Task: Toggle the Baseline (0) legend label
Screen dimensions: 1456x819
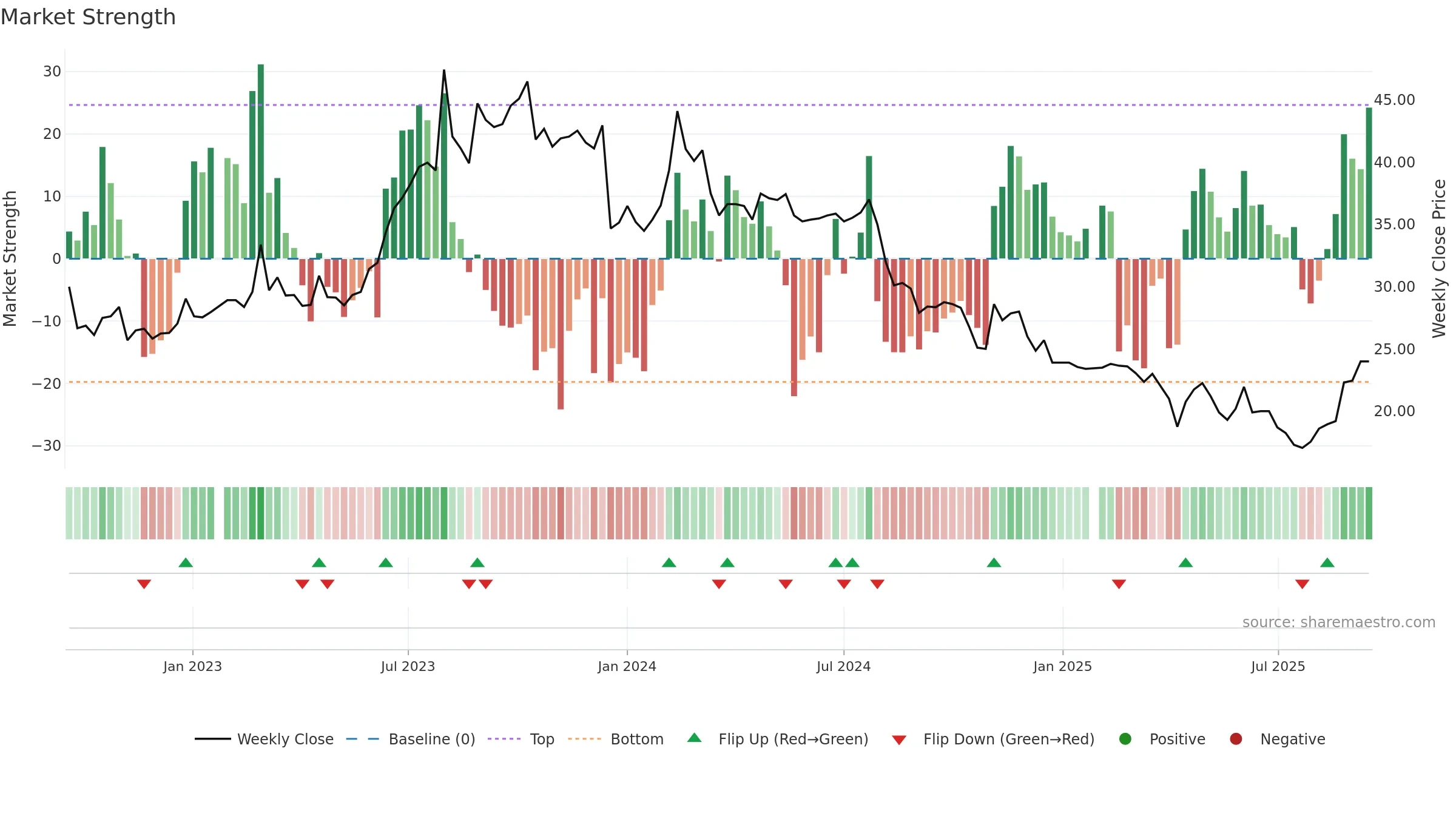Action: [x=432, y=739]
